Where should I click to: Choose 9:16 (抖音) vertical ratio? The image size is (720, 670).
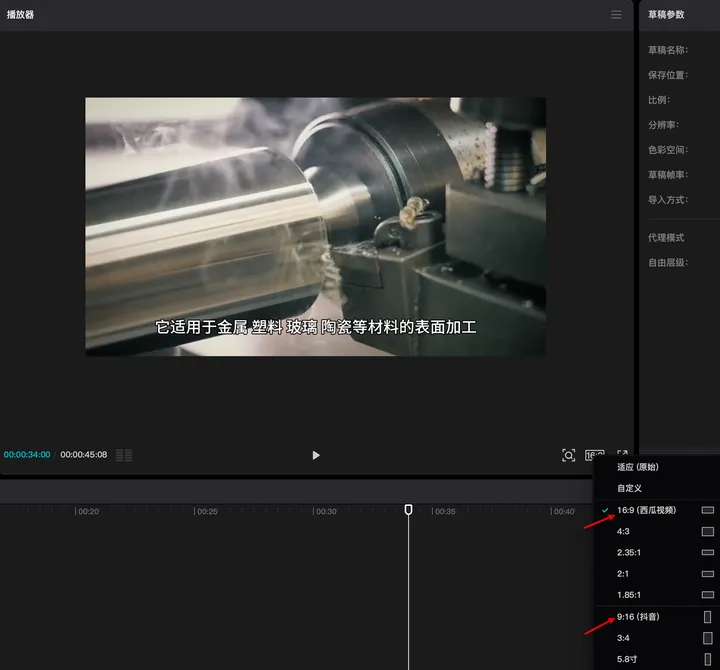click(638, 617)
